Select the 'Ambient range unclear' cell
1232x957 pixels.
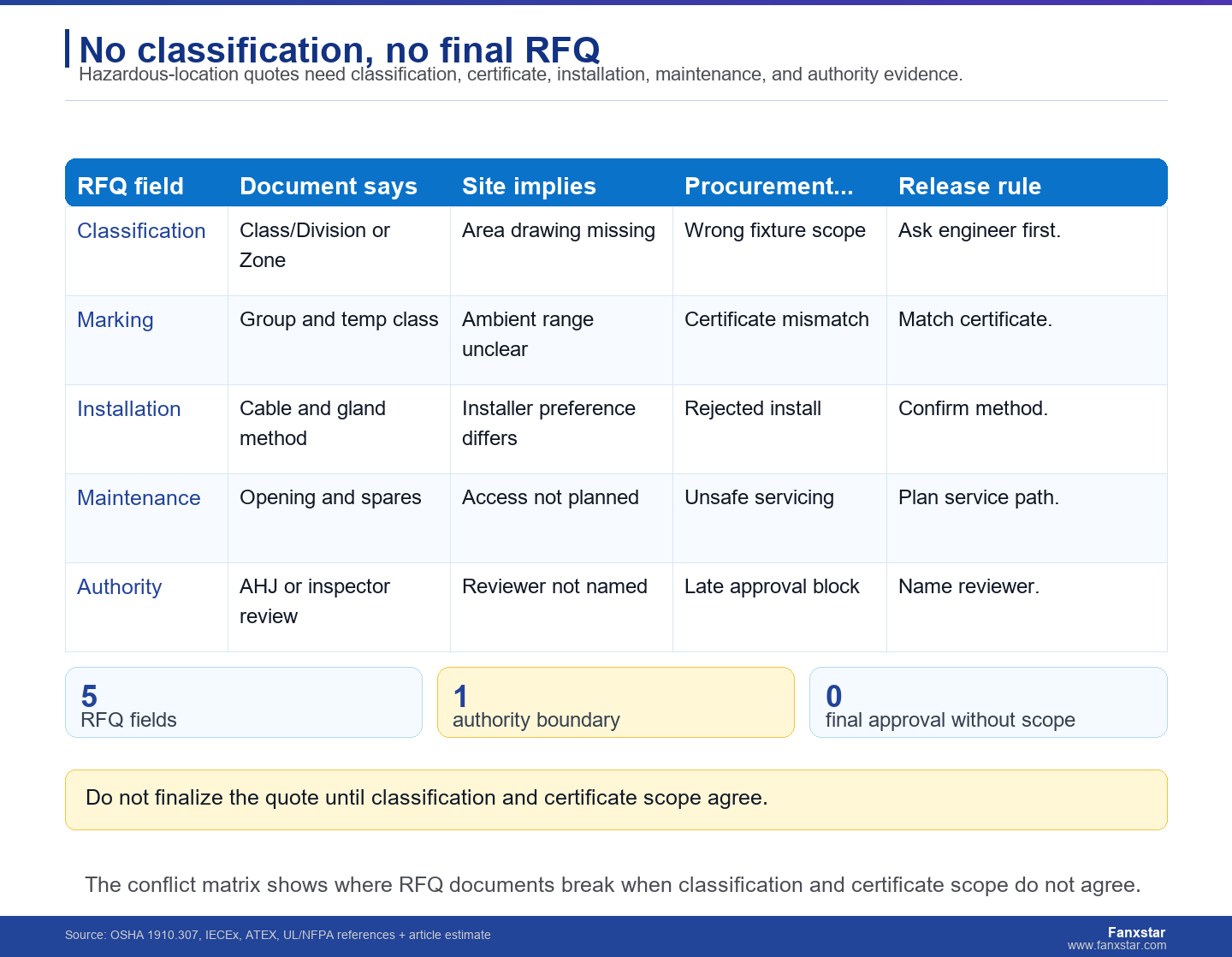[561, 341]
